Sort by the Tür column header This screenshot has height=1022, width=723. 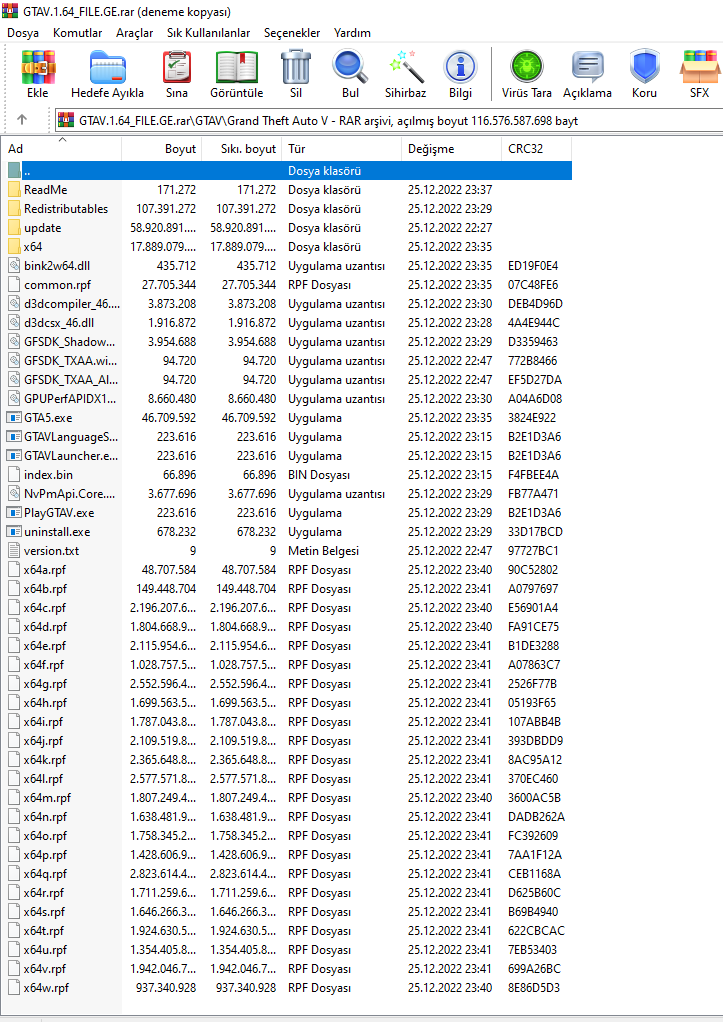click(342, 149)
